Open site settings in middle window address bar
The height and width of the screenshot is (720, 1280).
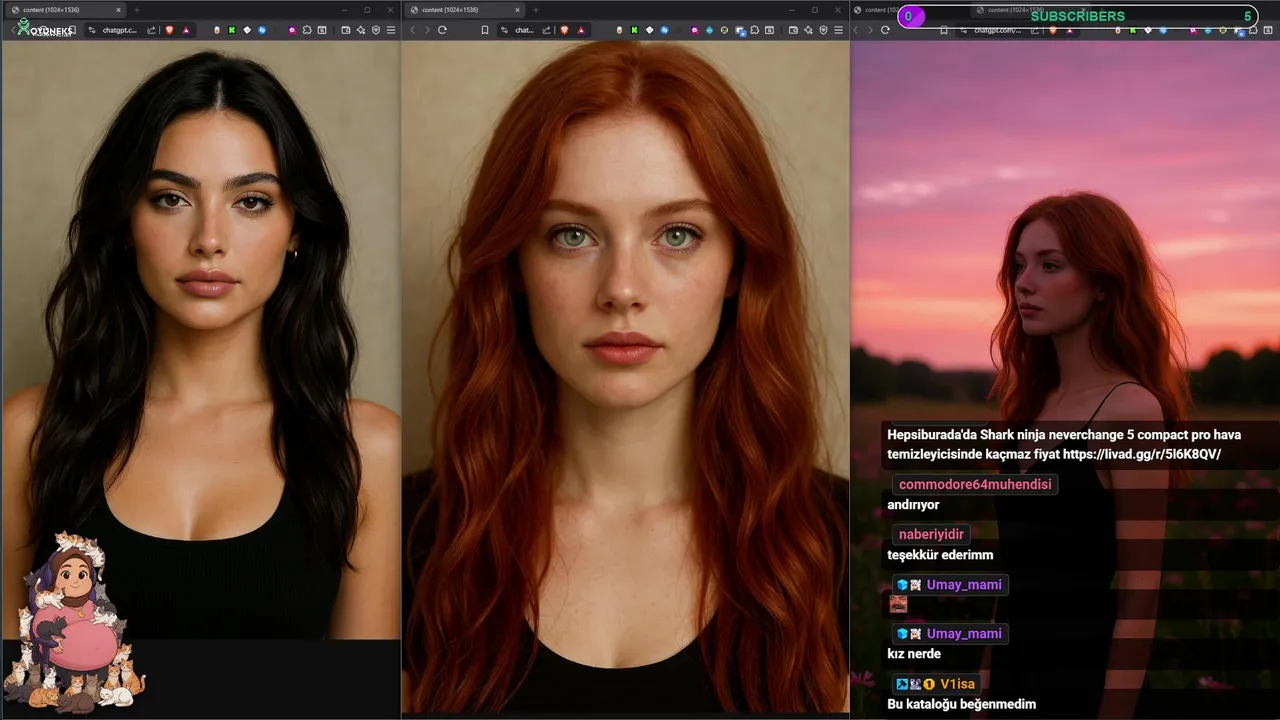(x=504, y=30)
